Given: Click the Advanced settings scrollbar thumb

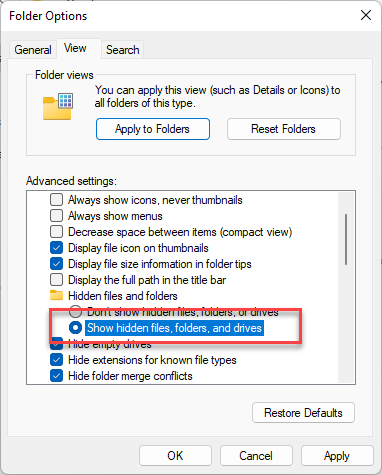Looking at the screenshot, I should coord(346,239).
